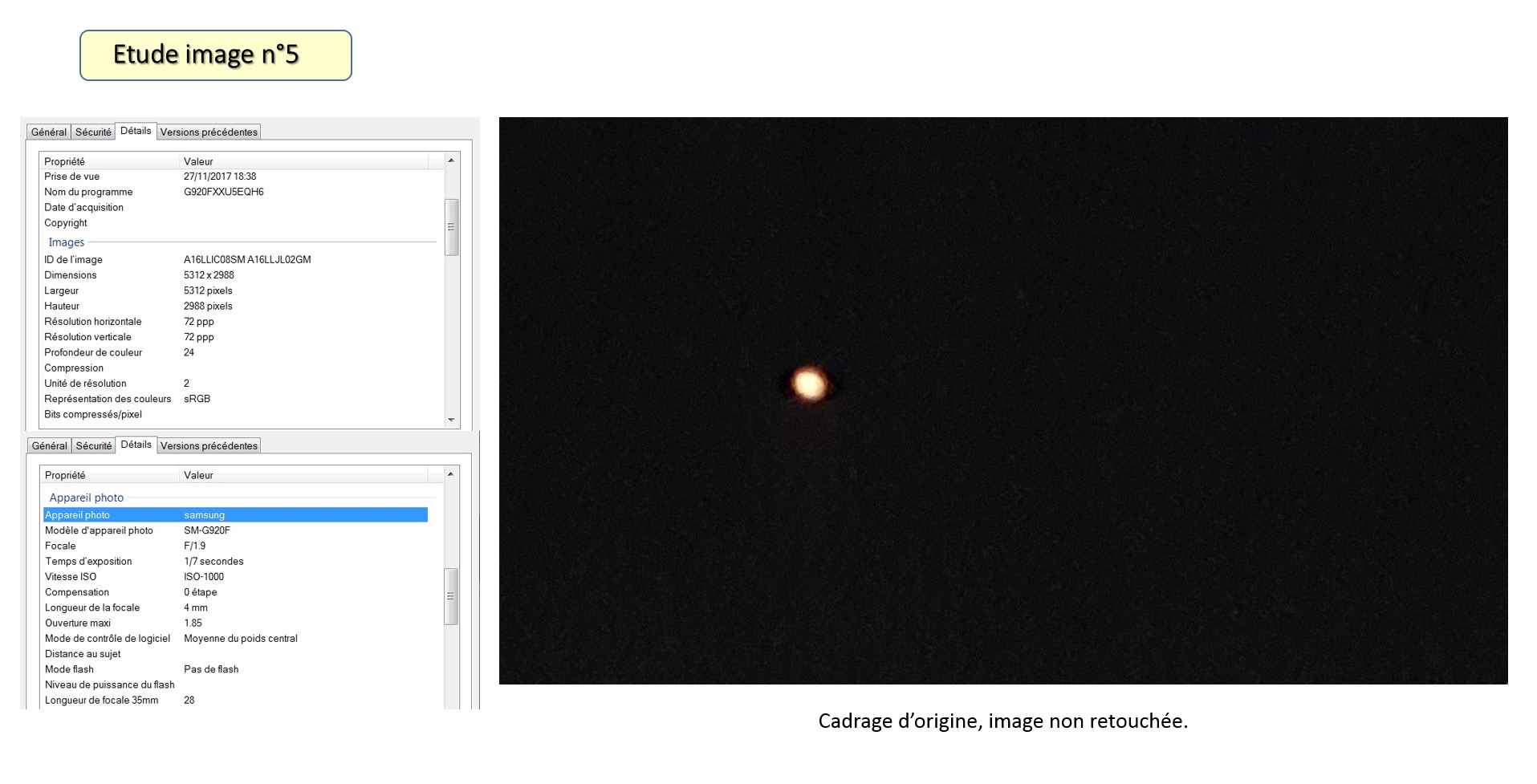
Task: Click the scroll up arrow in lower details list
Action: (x=451, y=474)
